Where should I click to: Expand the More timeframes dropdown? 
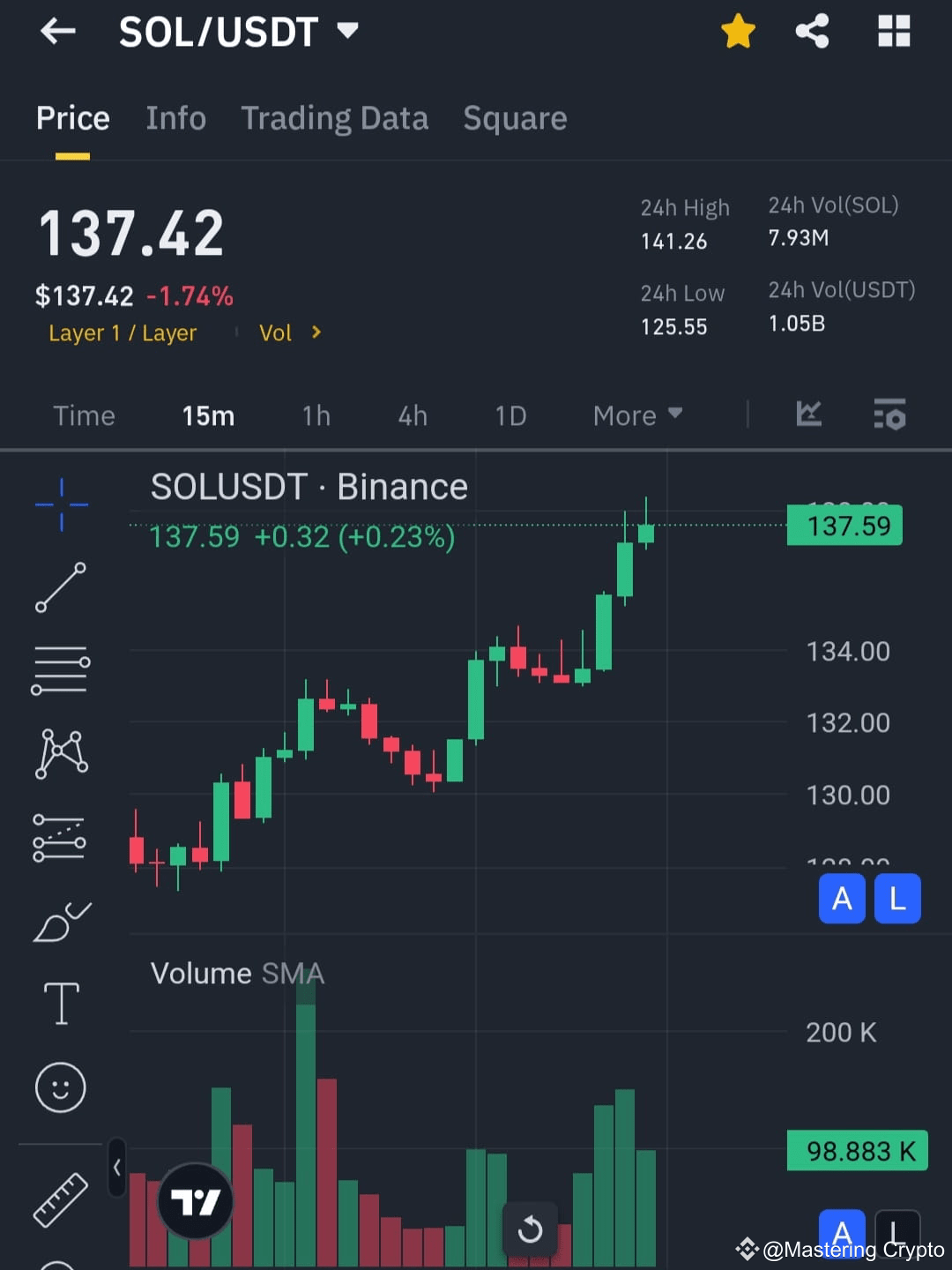636,415
